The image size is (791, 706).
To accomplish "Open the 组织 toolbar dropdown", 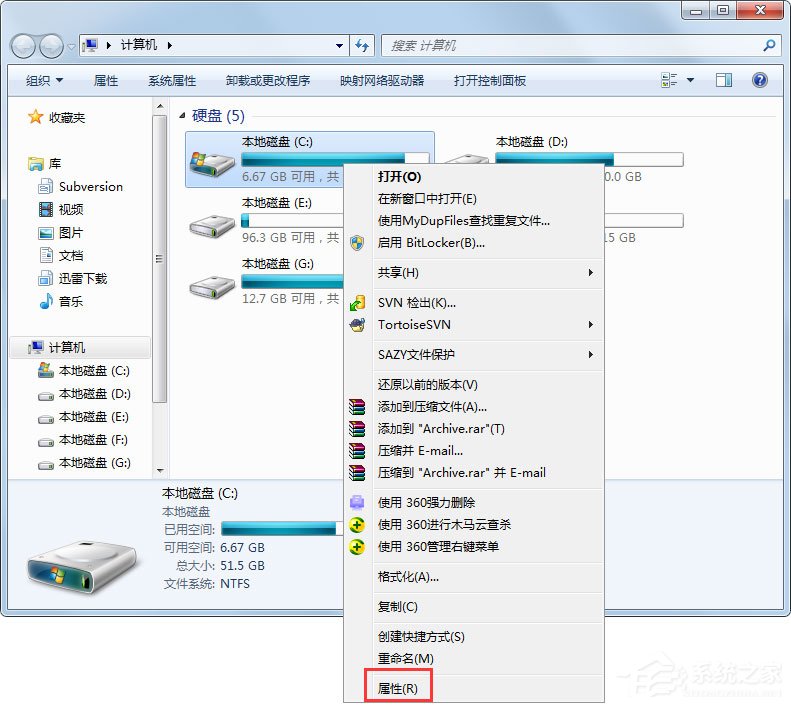I will pos(44,81).
